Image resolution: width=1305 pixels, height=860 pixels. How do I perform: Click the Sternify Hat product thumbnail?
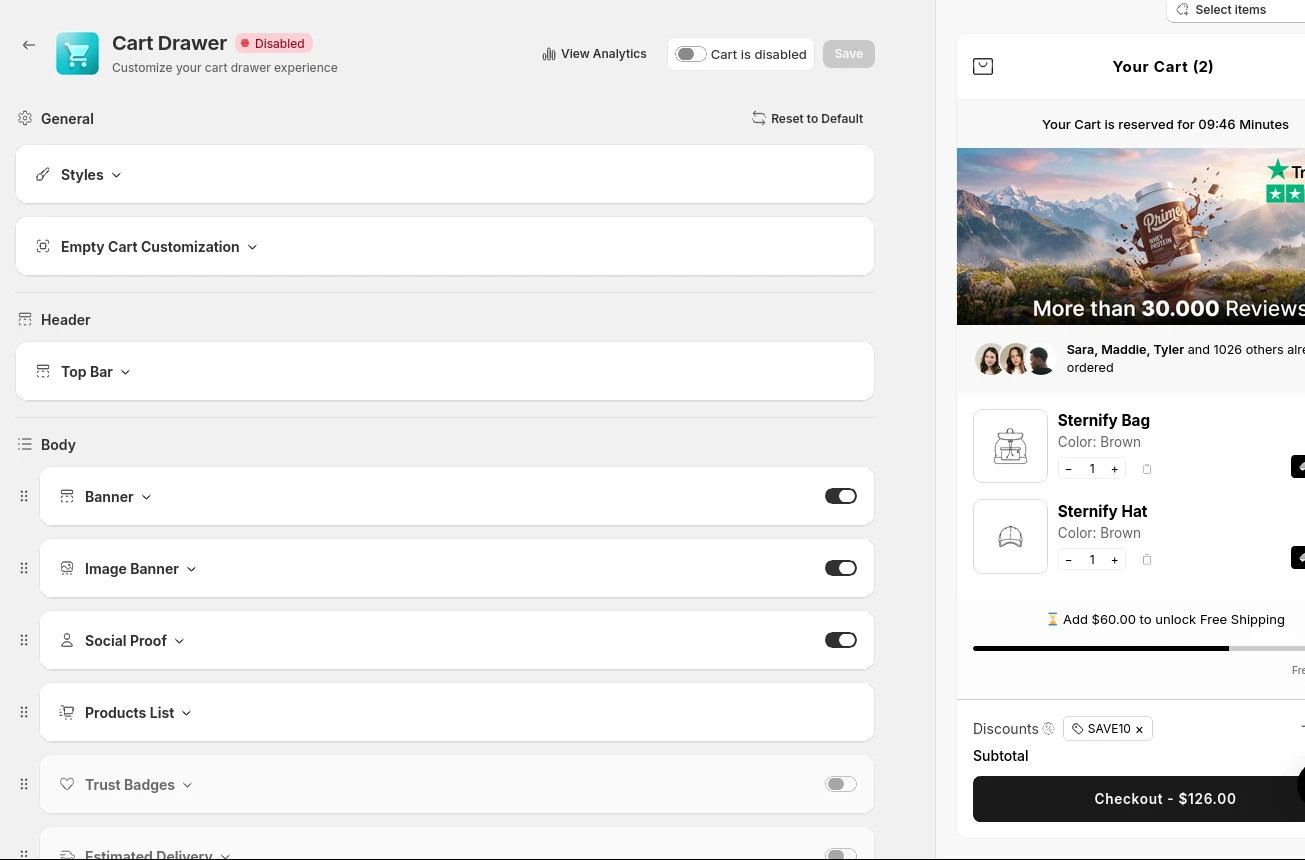(x=1010, y=537)
